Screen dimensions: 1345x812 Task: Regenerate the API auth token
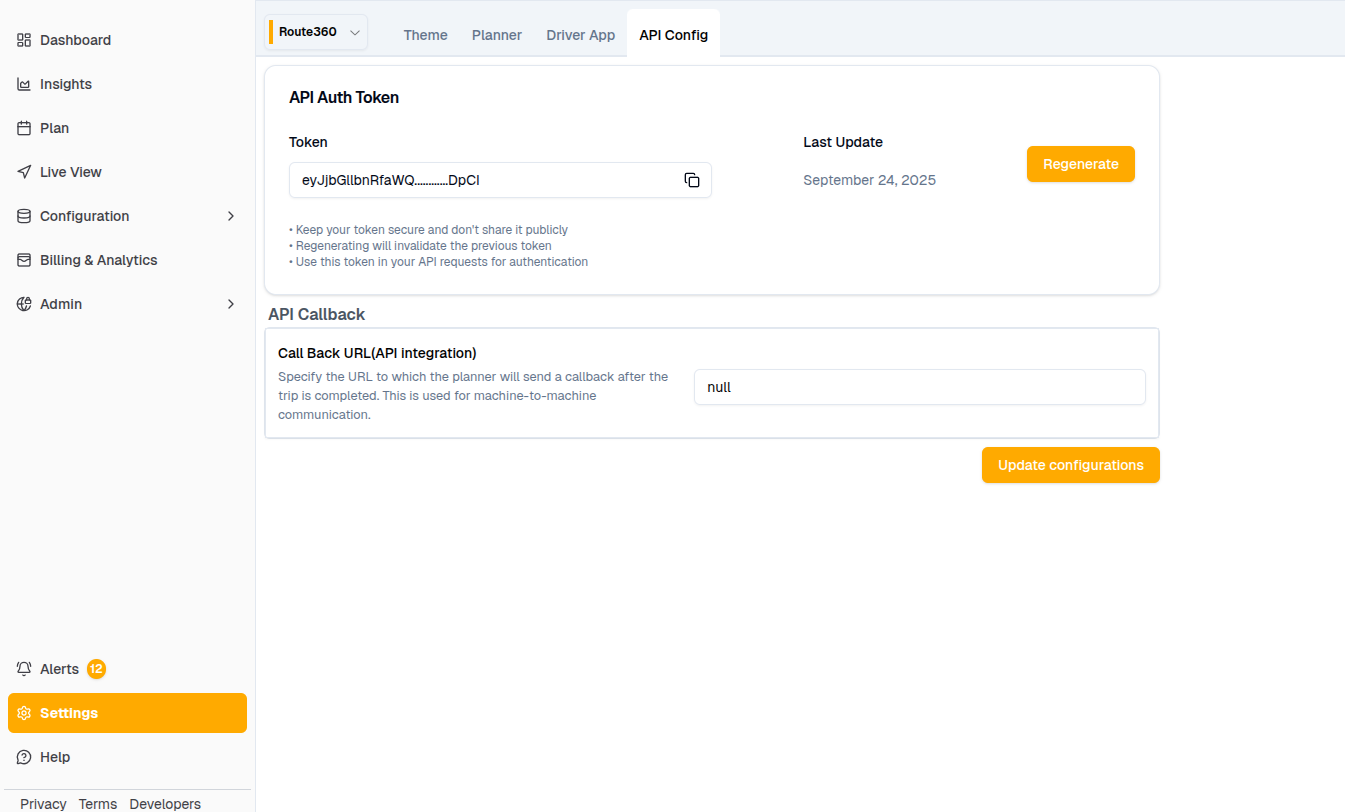pyautogui.click(x=1080, y=164)
